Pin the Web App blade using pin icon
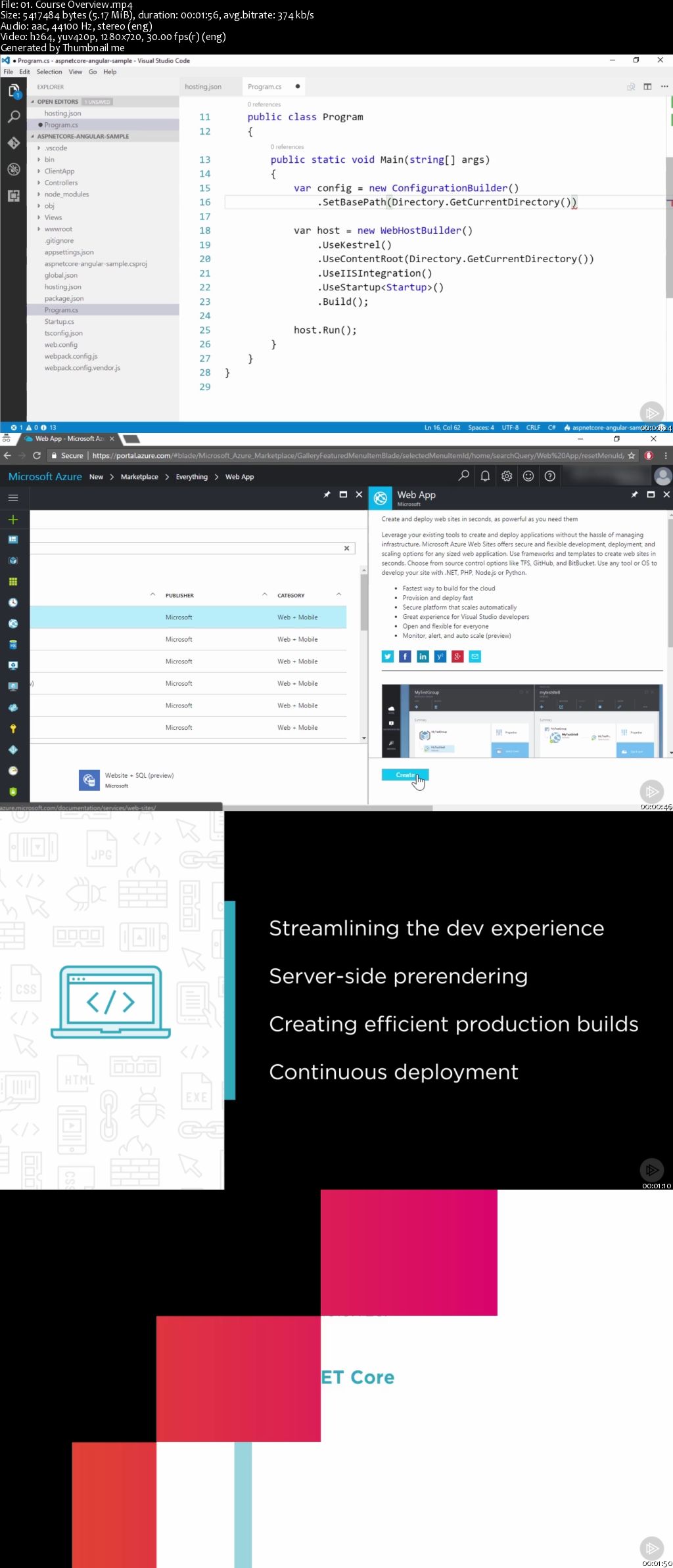 pyautogui.click(x=634, y=495)
